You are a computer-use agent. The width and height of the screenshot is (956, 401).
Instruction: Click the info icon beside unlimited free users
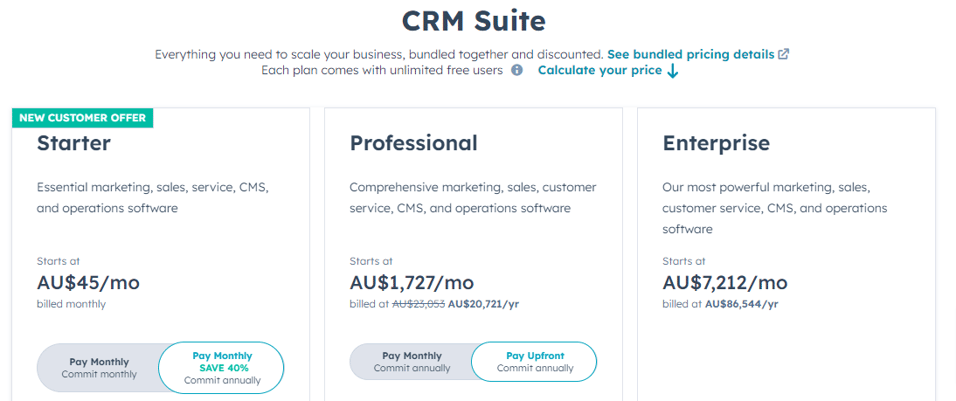point(517,70)
